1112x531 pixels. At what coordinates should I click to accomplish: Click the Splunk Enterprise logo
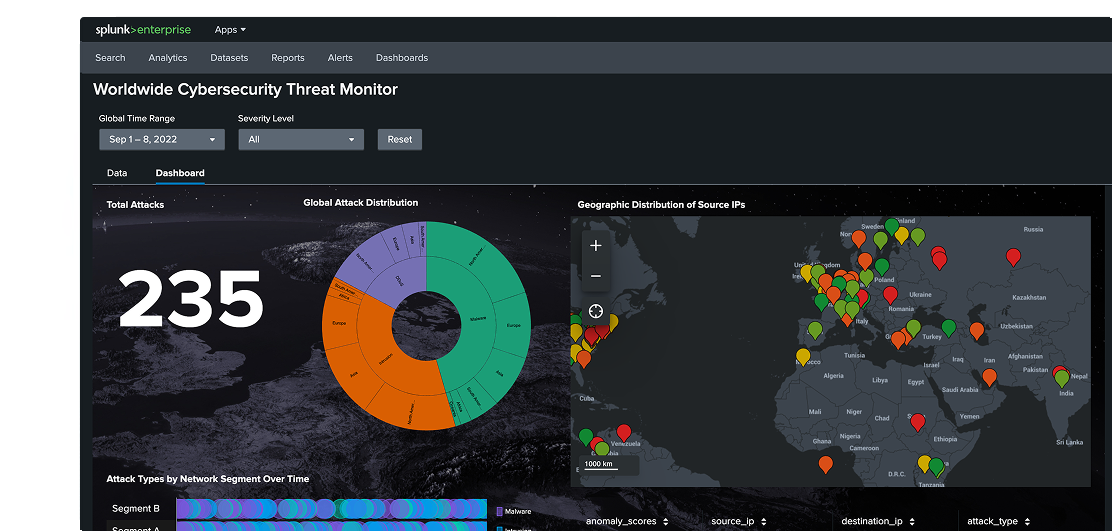[143, 30]
